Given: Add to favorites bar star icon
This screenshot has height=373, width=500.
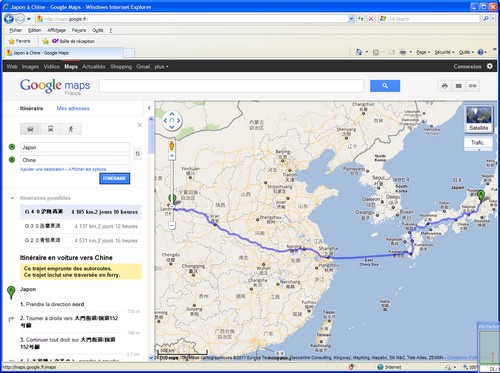Looking at the screenshot, I should [46, 41].
